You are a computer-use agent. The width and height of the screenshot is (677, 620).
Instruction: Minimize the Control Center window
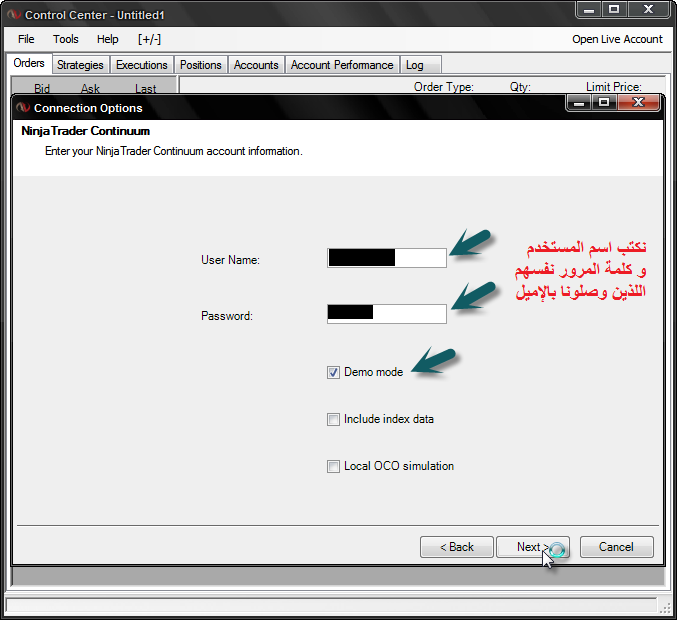coord(589,9)
